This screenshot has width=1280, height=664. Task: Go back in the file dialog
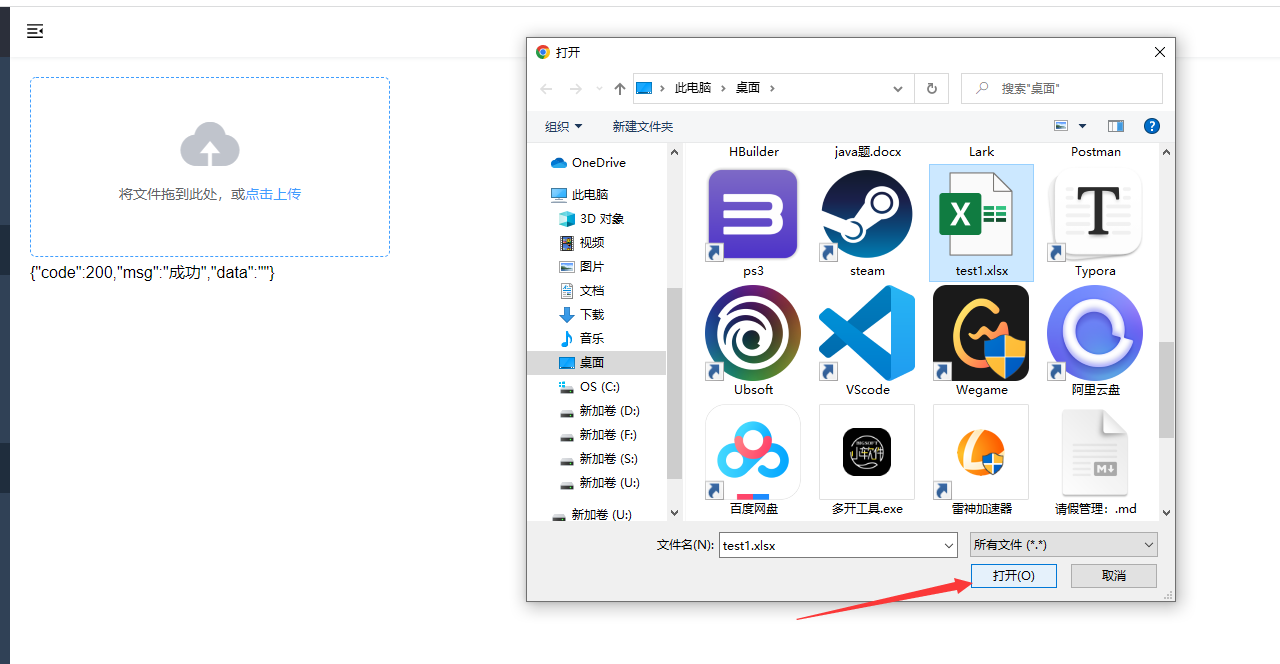[546, 88]
